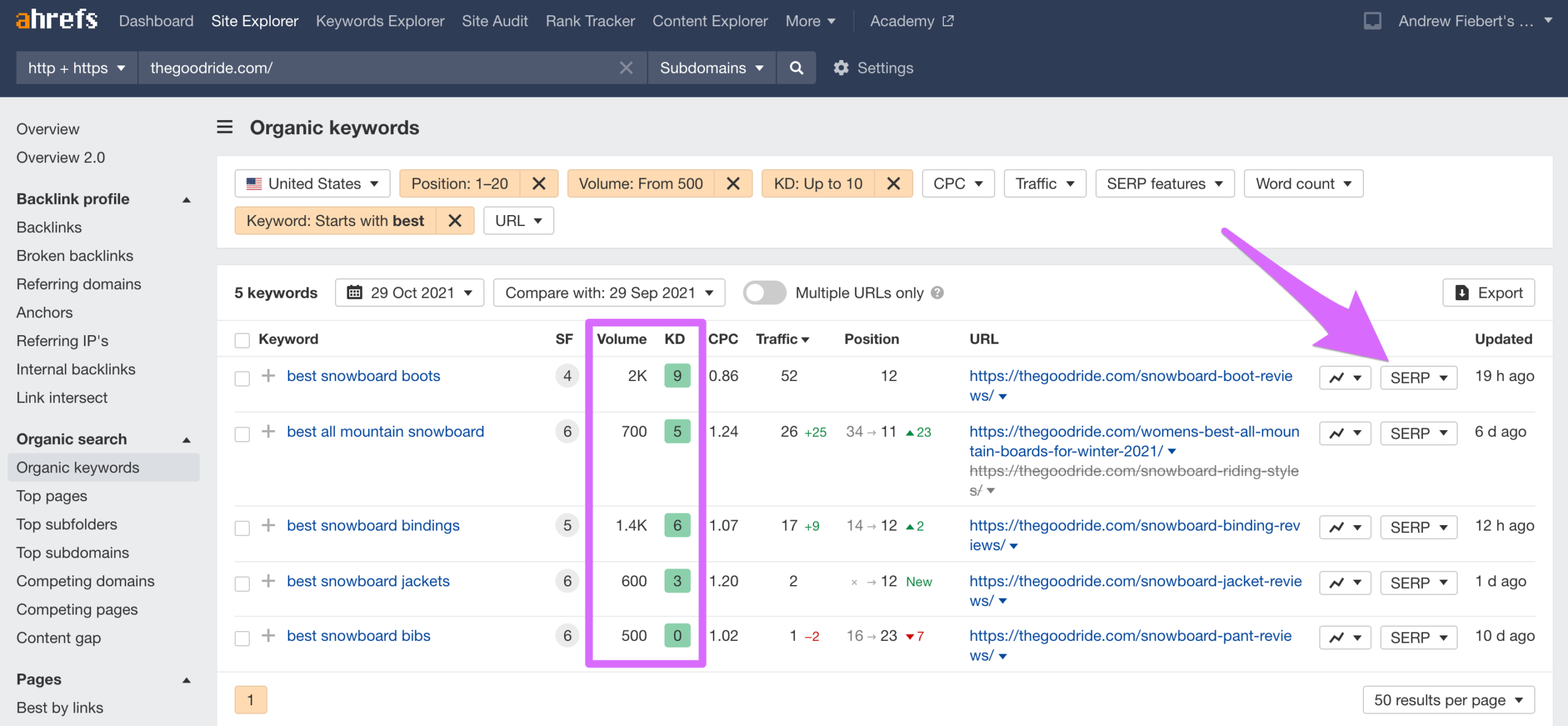Check the best snowboard boots row checkbox
Image resolution: width=1568 pixels, height=726 pixels.
(x=242, y=378)
